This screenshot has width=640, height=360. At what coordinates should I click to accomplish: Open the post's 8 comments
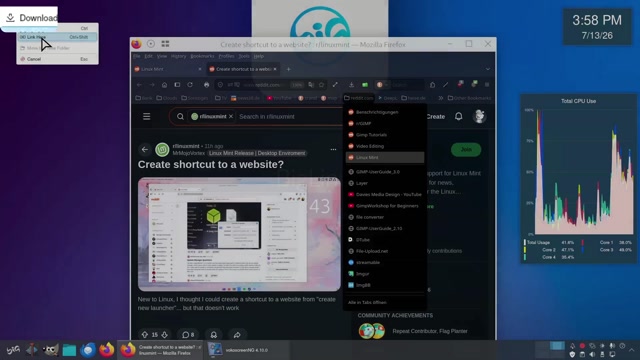click(x=188, y=335)
